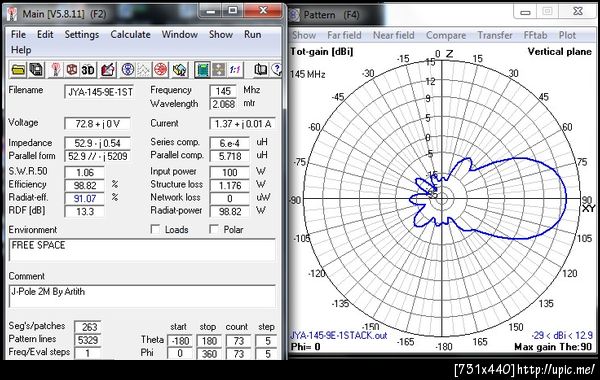The height and width of the screenshot is (380, 600).
Task: Click the Network loss field 0
Action: (x=230, y=198)
